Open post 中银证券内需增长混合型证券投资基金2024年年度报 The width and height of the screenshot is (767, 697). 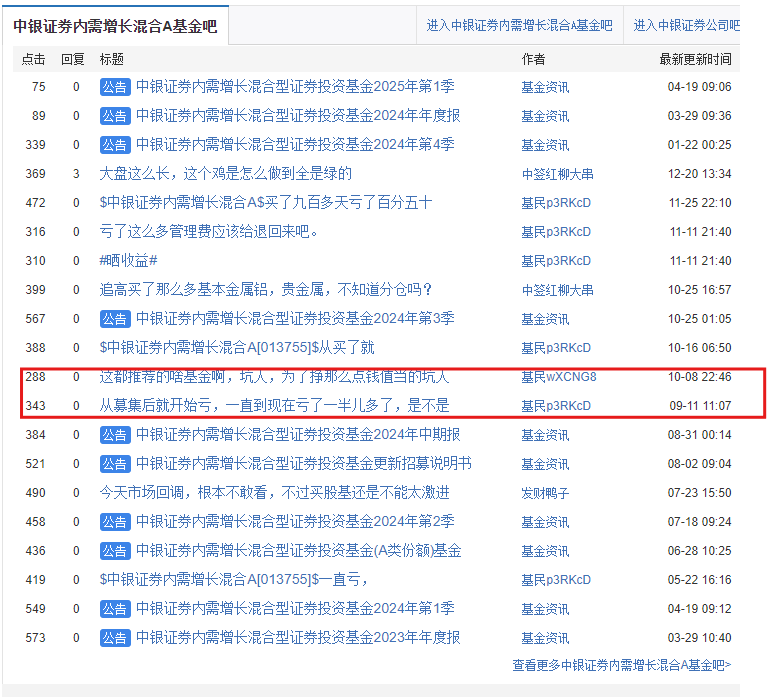298,115
